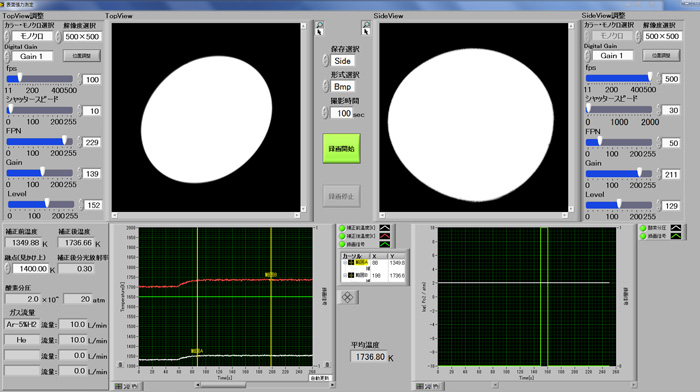The height and width of the screenshot is (392, 700).
Task: Click the SideView image scroll-left arrow
Action: pyautogui.click(x=382, y=215)
